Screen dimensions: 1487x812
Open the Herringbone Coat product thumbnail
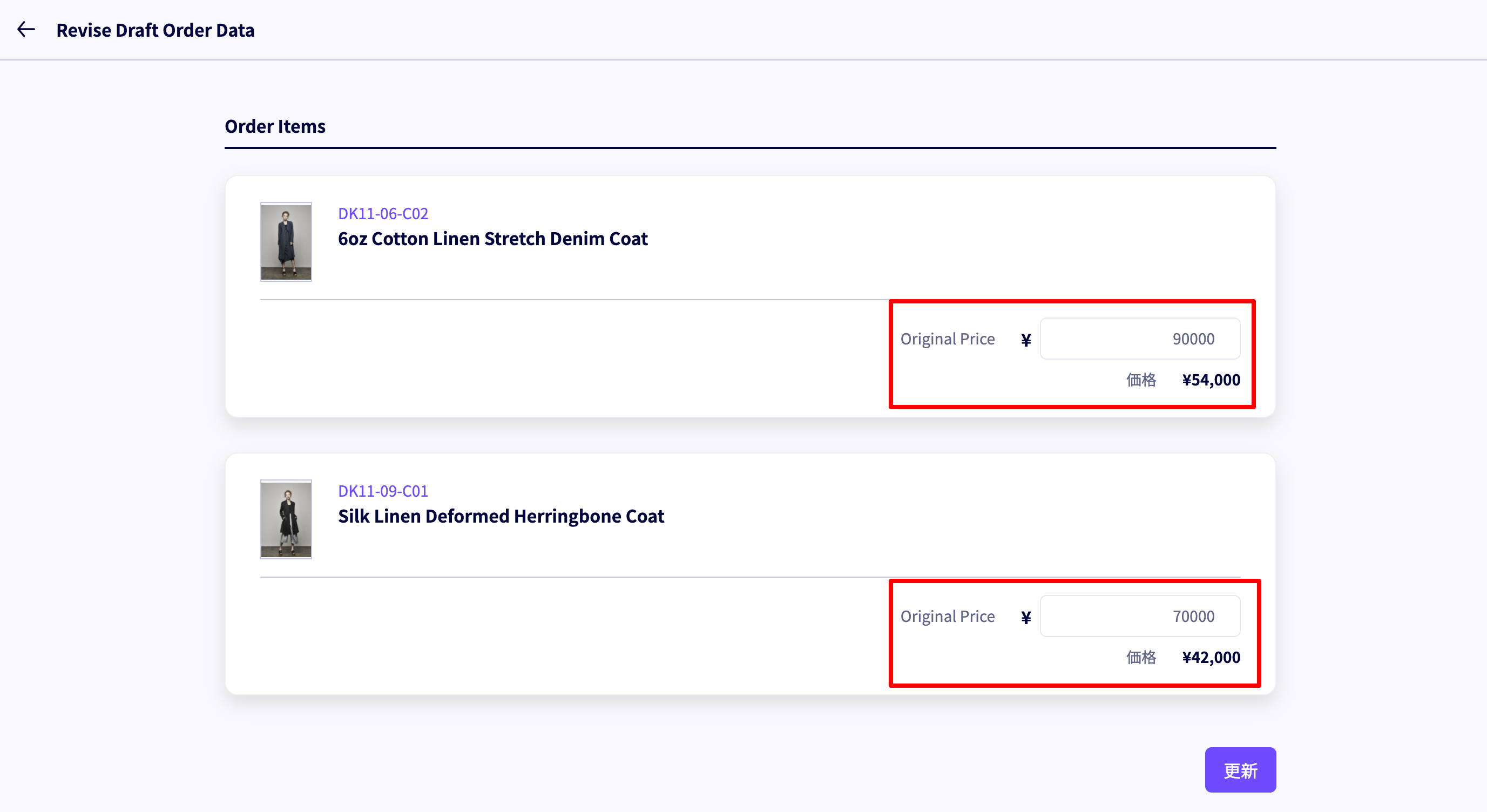pyautogui.click(x=286, y=519)
